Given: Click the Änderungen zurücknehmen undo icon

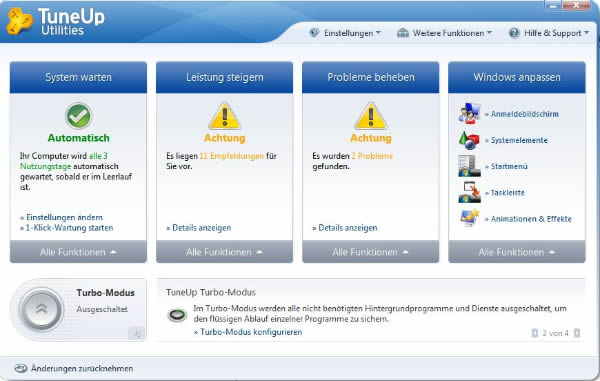Looking at the screenshot, I should tap(21, 368).
